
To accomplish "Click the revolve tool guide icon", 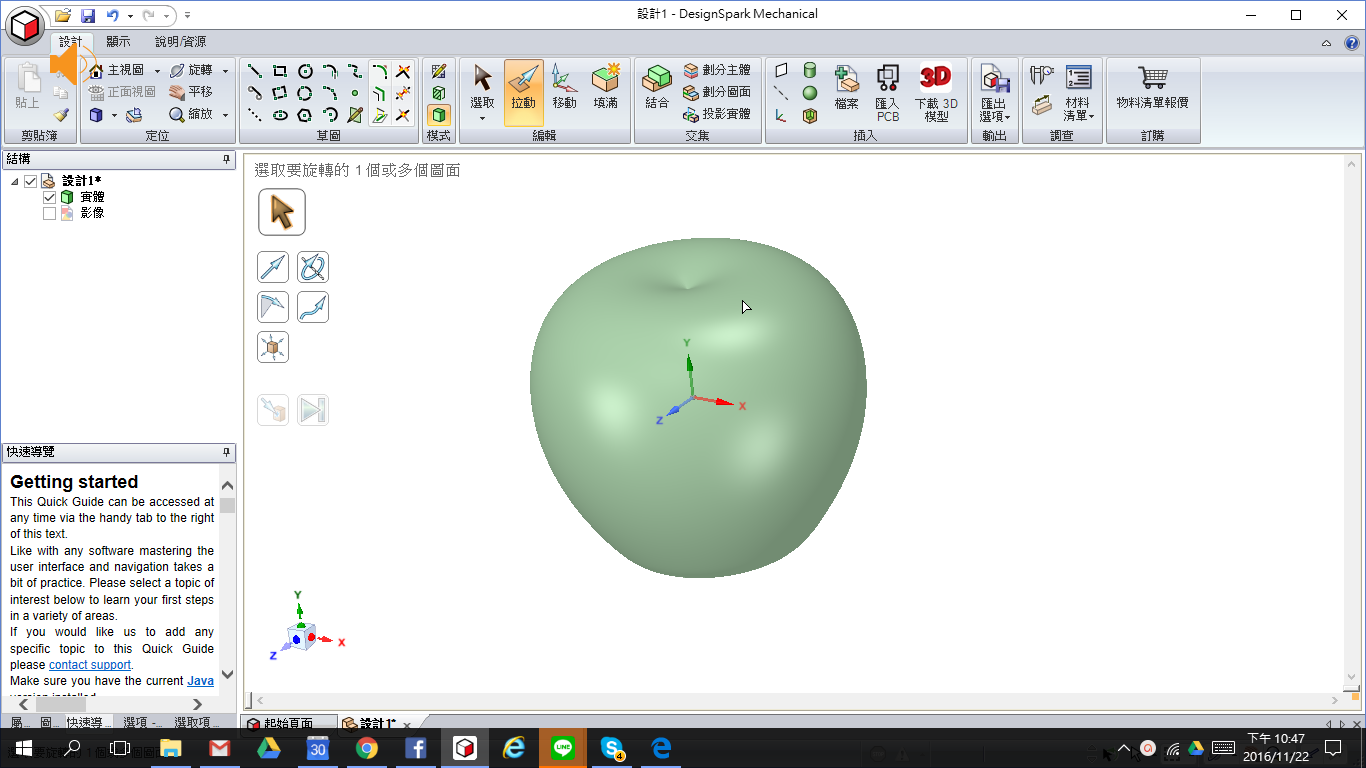I will [313, 267].
